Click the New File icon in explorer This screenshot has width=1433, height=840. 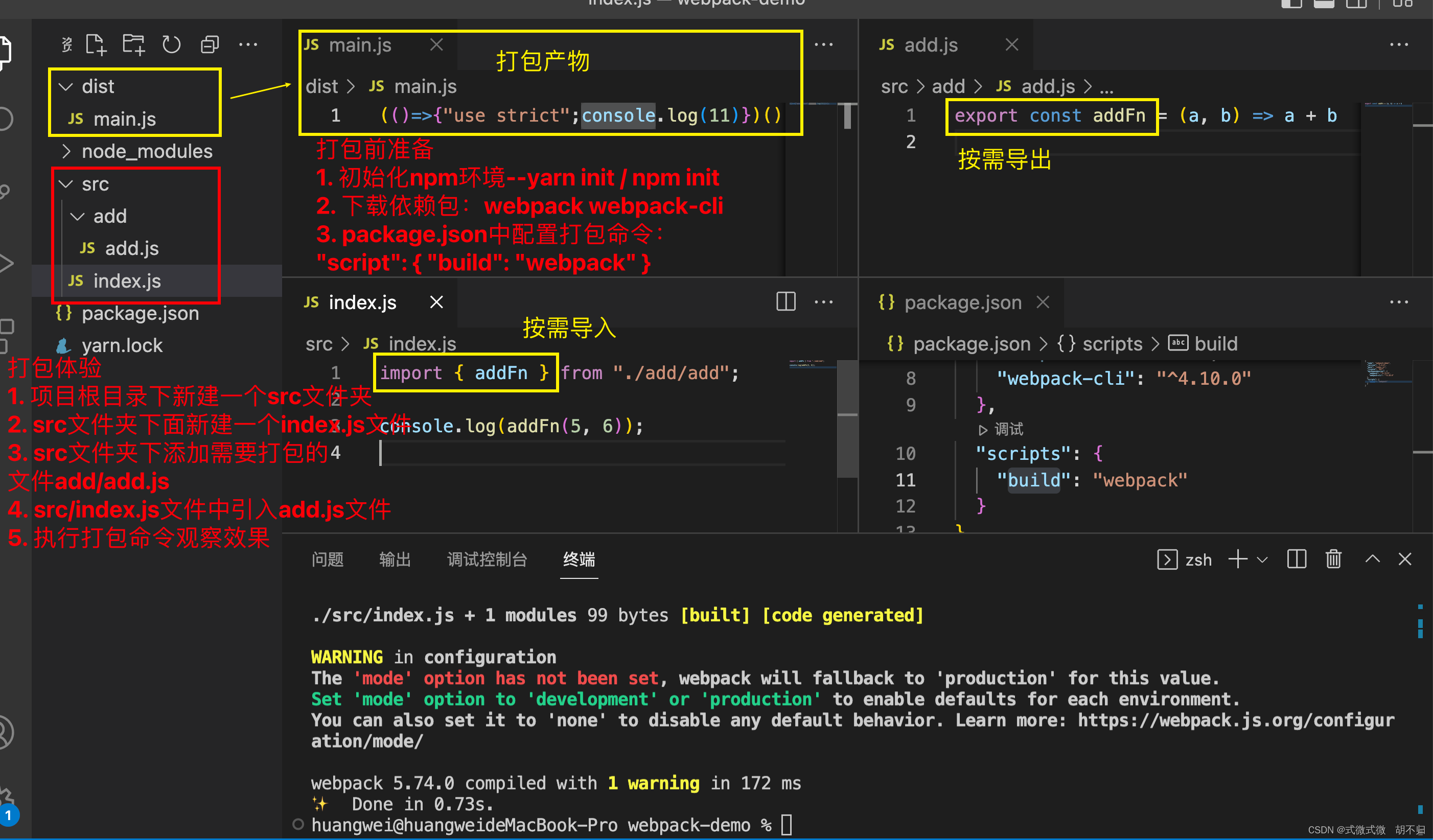(x=96, y=44)
